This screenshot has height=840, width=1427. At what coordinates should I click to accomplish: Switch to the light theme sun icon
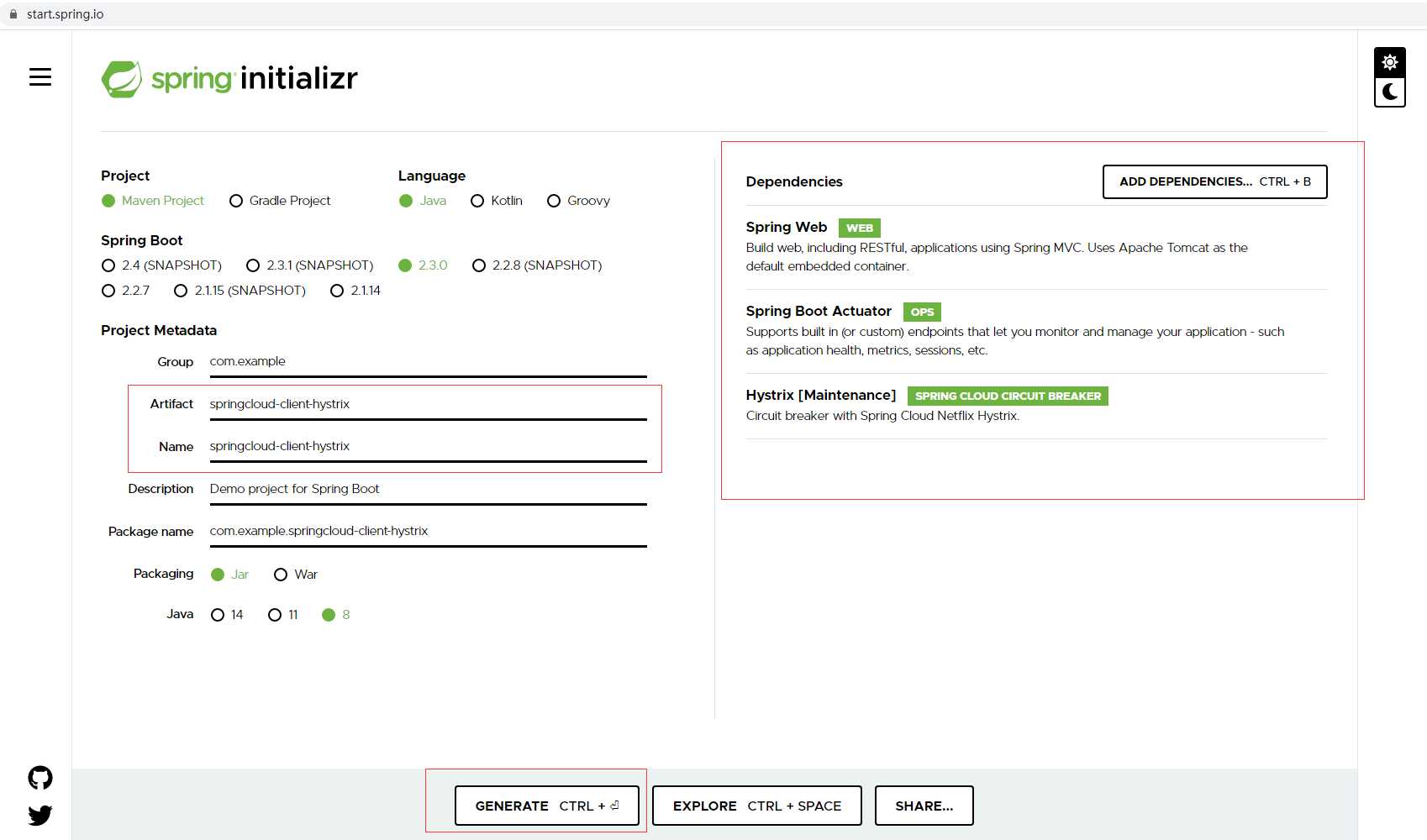[x=1390, y=62]
